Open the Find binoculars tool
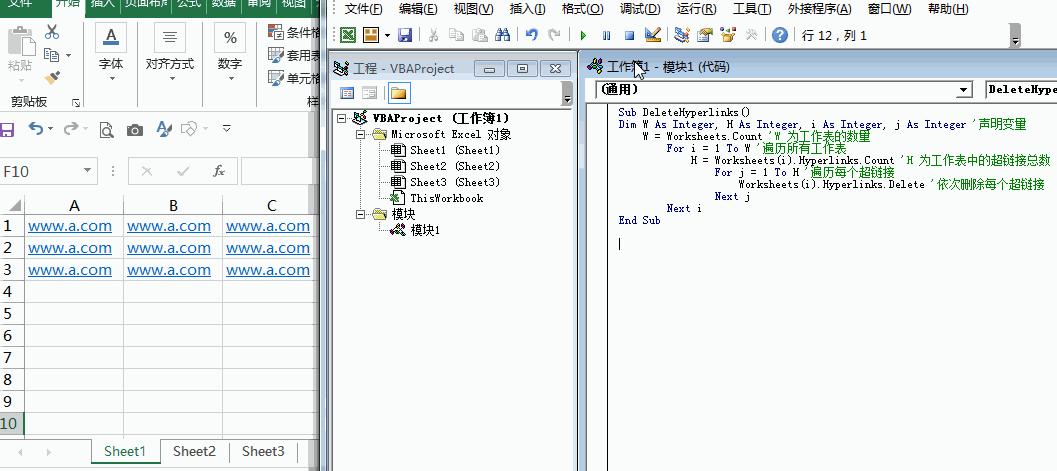Screen dimensions: 1057x471 pos(502,35)
